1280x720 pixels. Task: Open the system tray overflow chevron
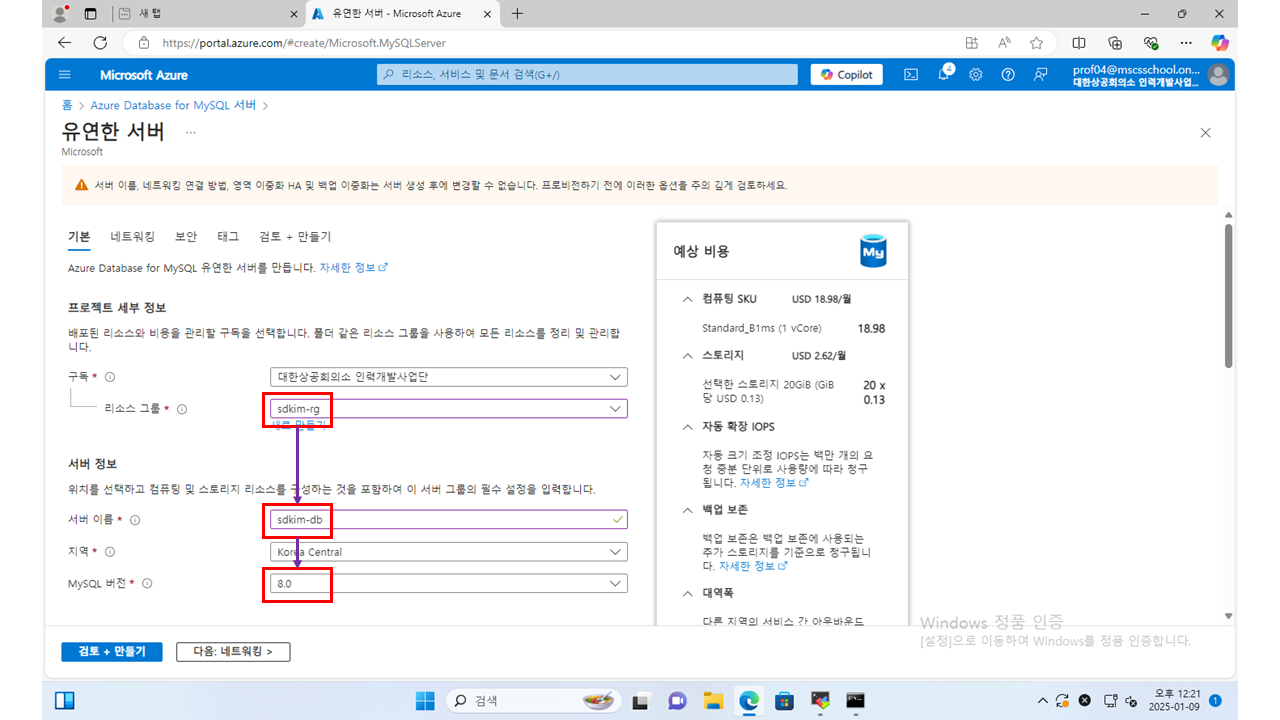1042,700
